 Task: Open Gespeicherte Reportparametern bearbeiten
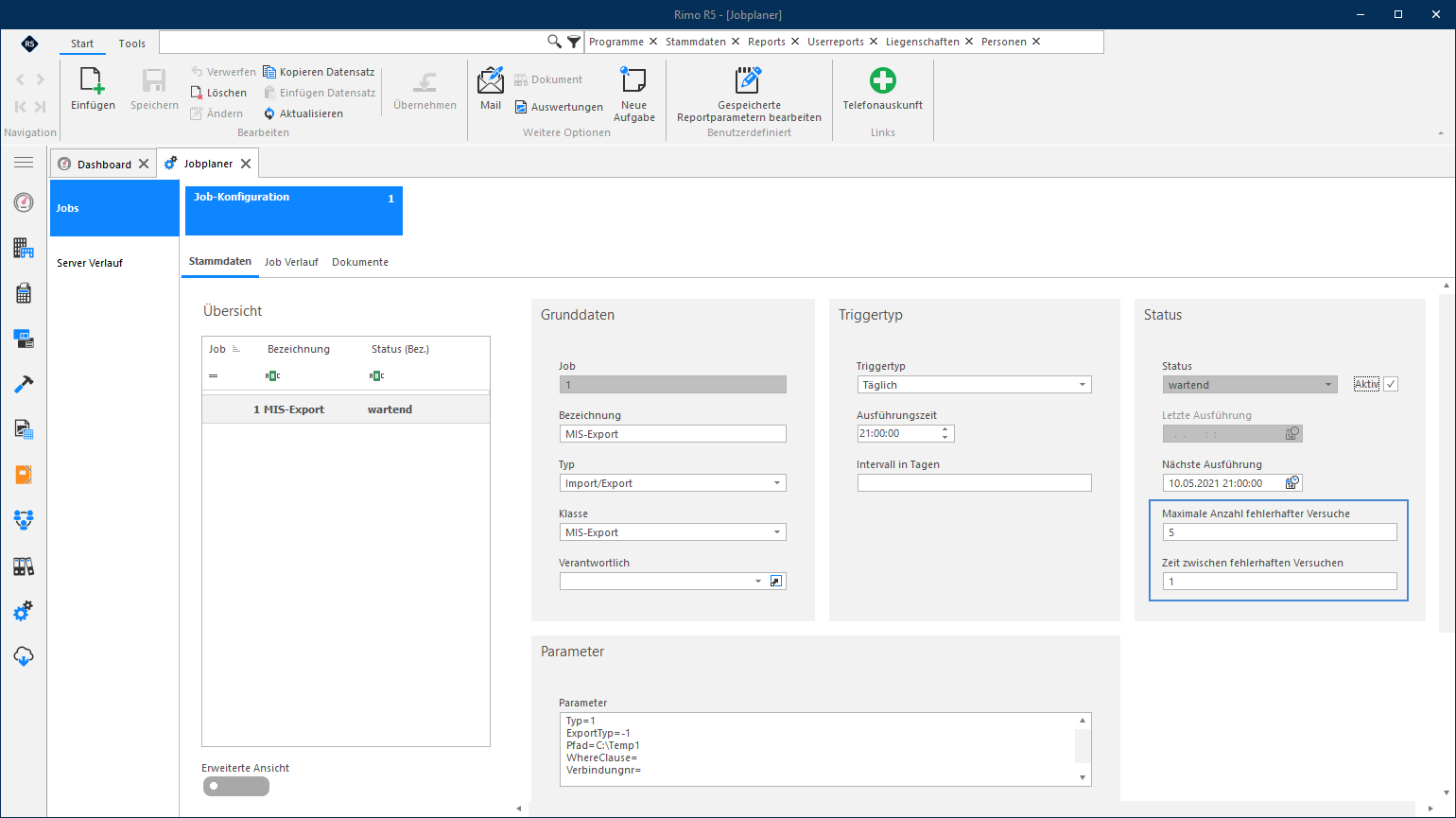(x=749, y=94)
